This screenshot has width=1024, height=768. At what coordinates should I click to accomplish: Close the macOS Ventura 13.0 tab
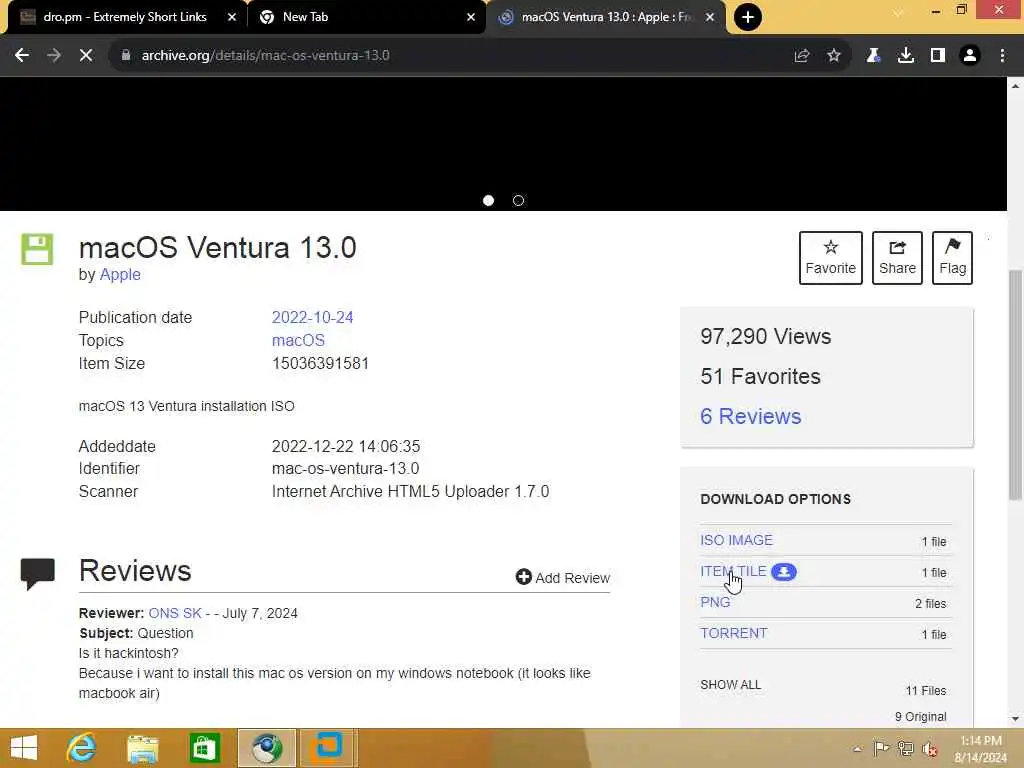tap(710, 17)
